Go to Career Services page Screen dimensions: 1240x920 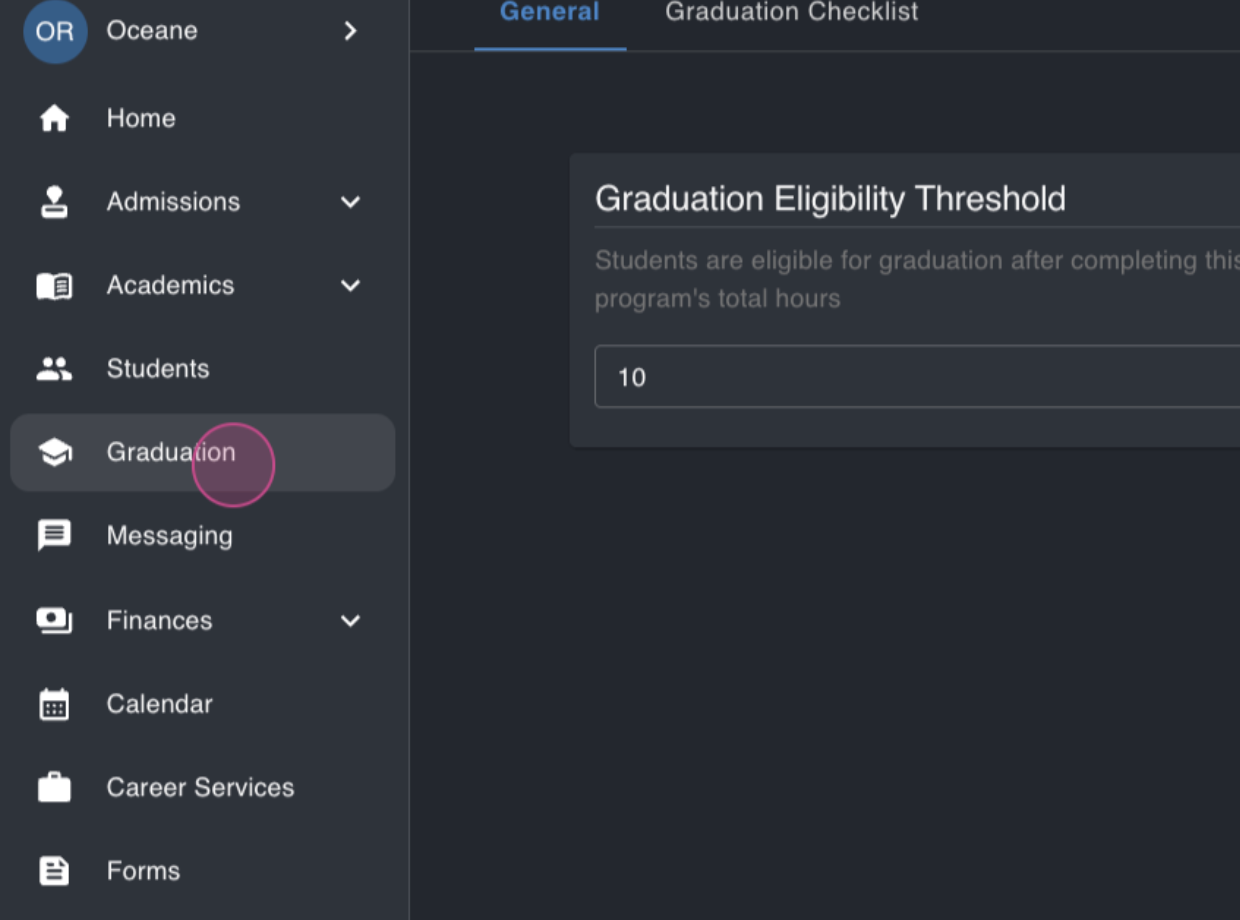tap(203, 787)
